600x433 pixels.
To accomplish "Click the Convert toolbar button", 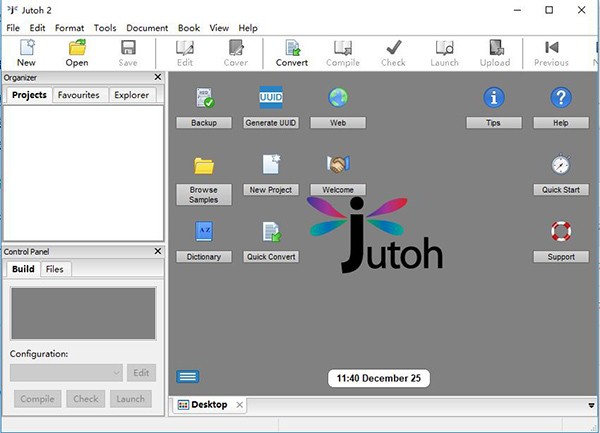I will [x=292, y=53].
